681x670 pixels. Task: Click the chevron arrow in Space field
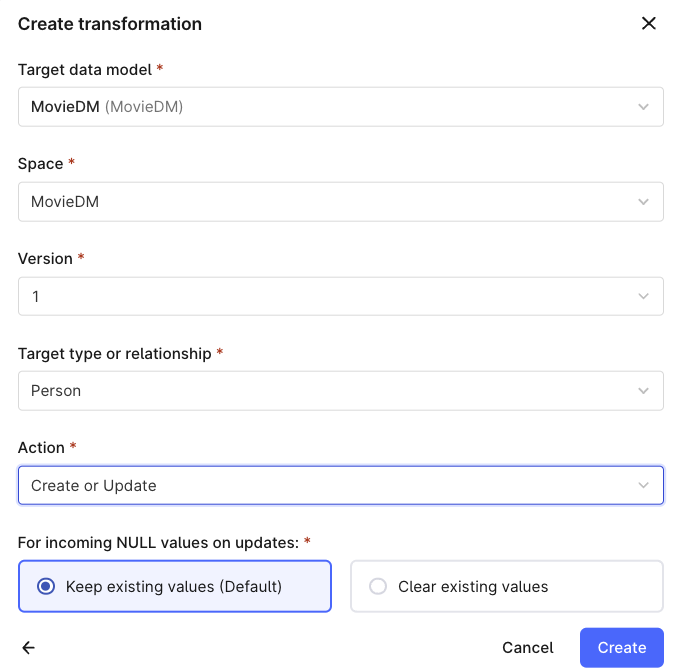click(643, 202)
